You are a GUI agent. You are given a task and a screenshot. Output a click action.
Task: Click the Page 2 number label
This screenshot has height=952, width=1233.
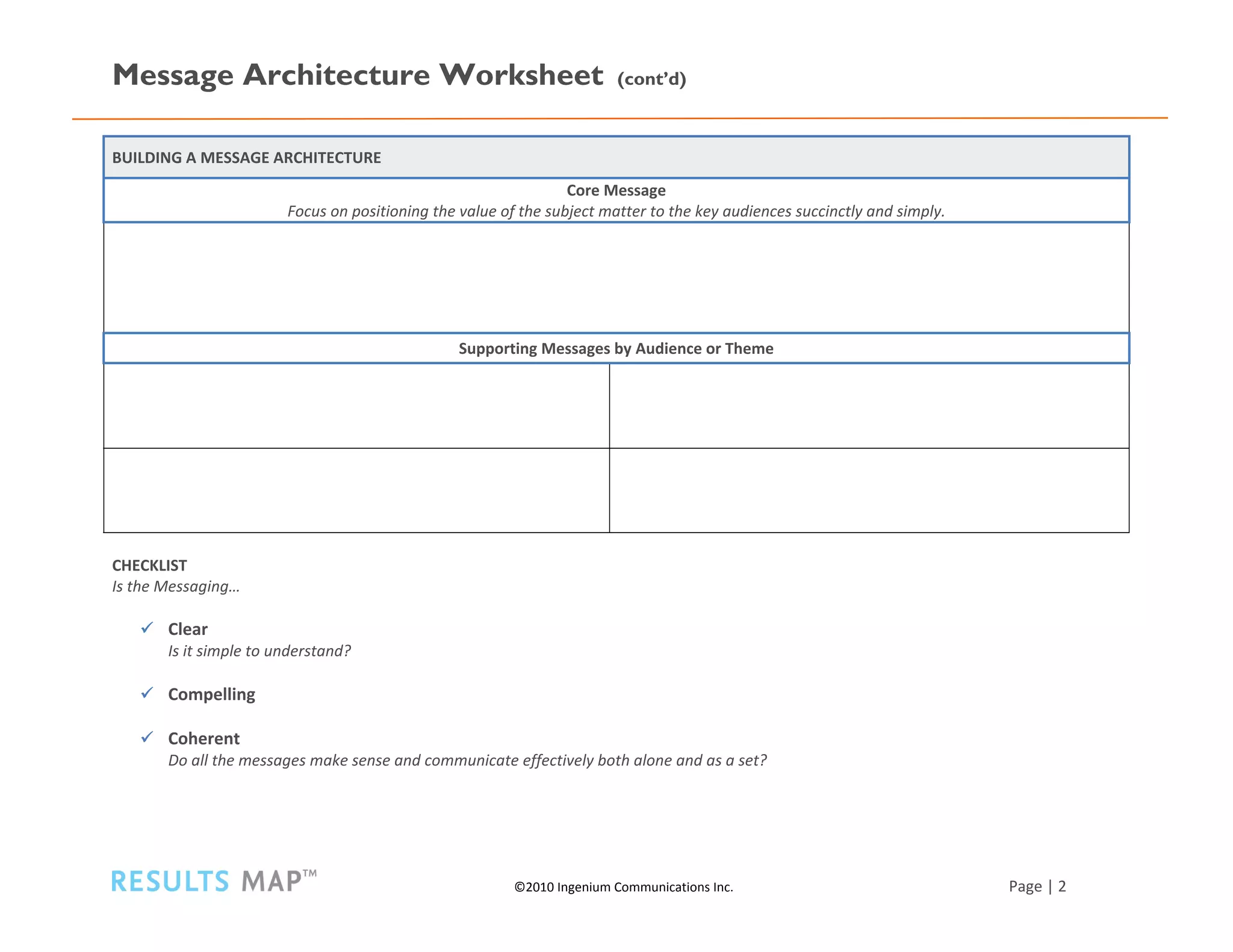pos(1037,886)
